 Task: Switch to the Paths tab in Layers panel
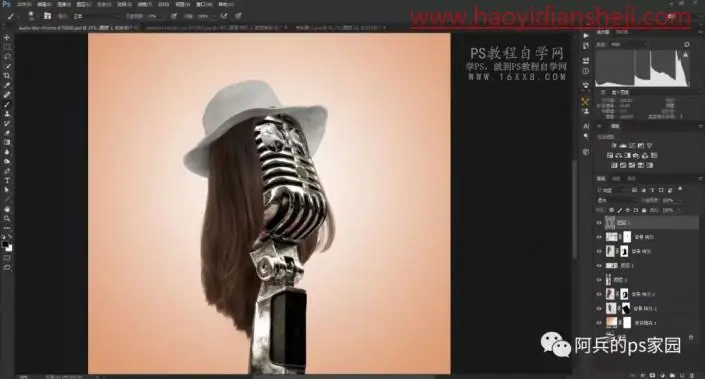click(631, 178)
